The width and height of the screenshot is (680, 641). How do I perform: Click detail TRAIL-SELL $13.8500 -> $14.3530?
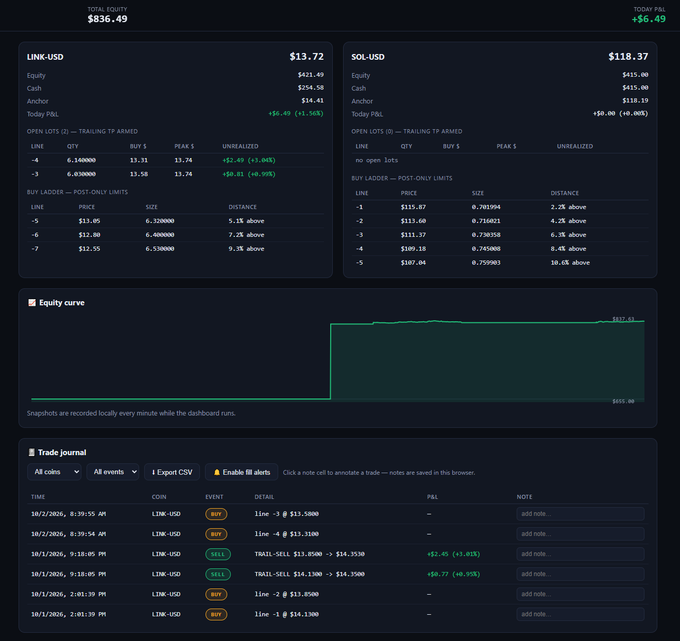310,554
